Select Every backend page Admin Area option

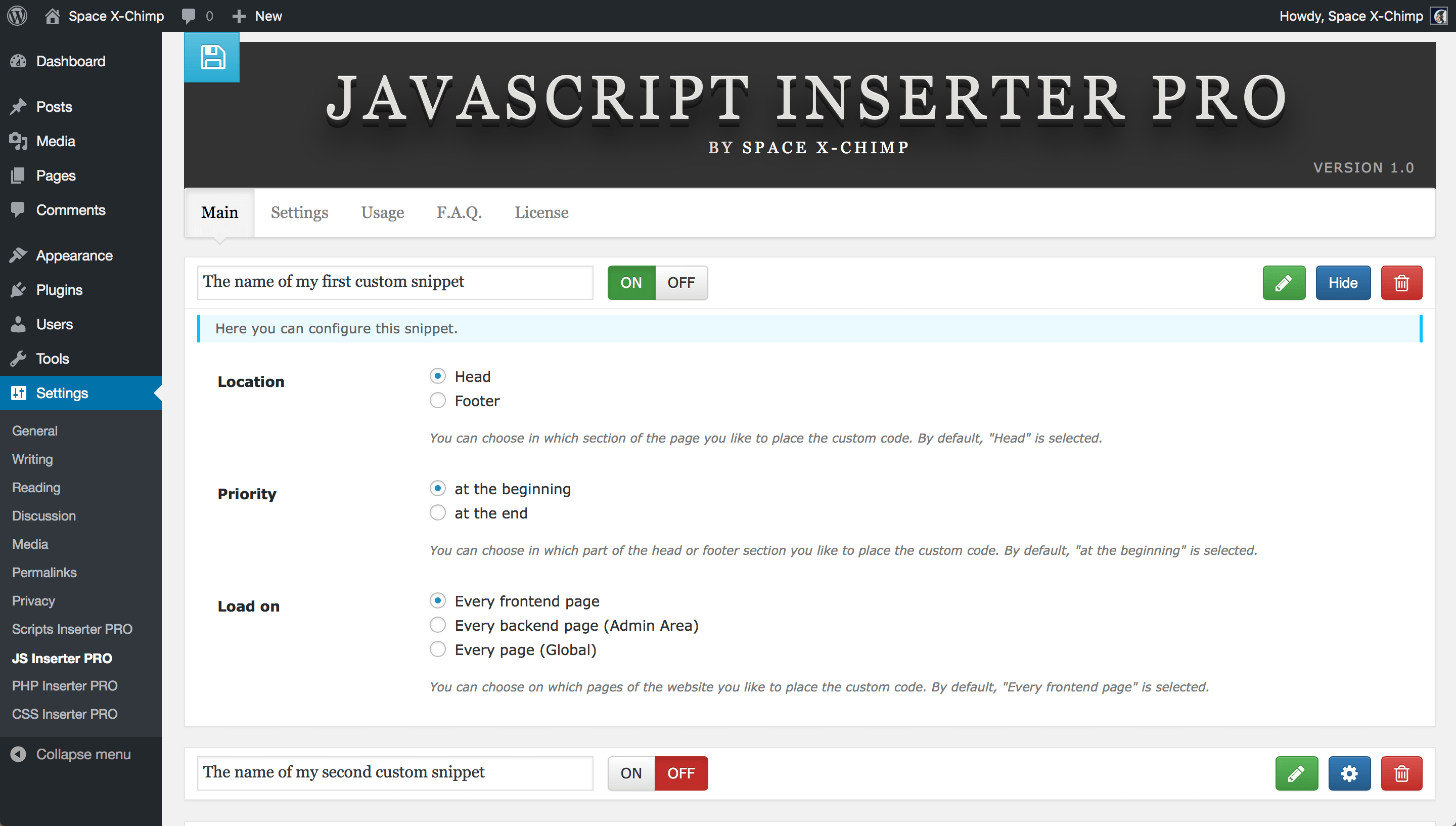pos(437,625)
